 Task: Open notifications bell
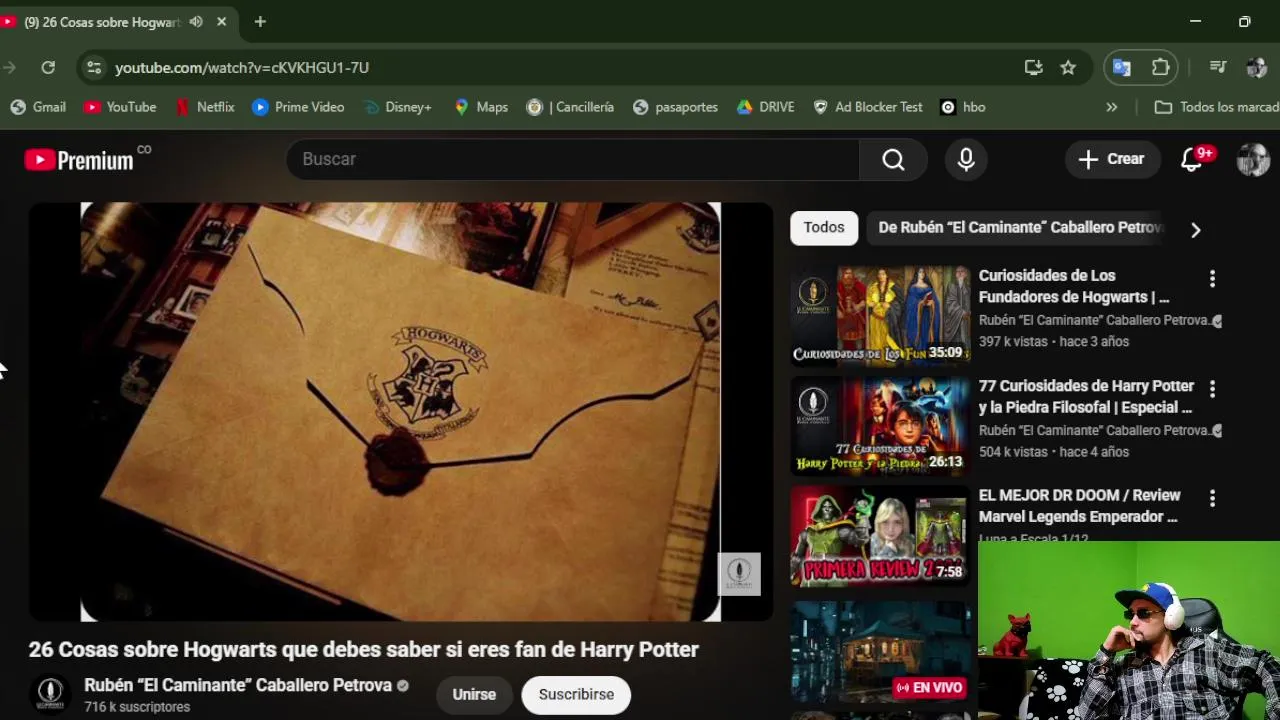(1192, 160)
